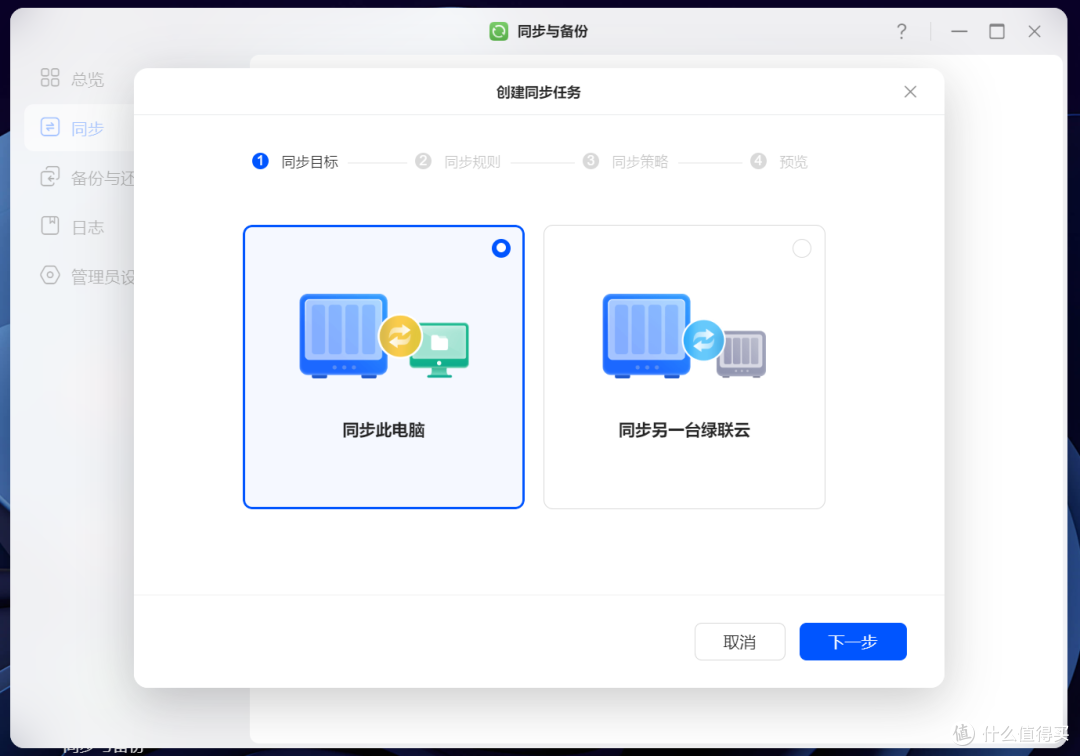Click the 同步此电脑 card label
The image size is (1080, 756).
click(x=384, y=430)
